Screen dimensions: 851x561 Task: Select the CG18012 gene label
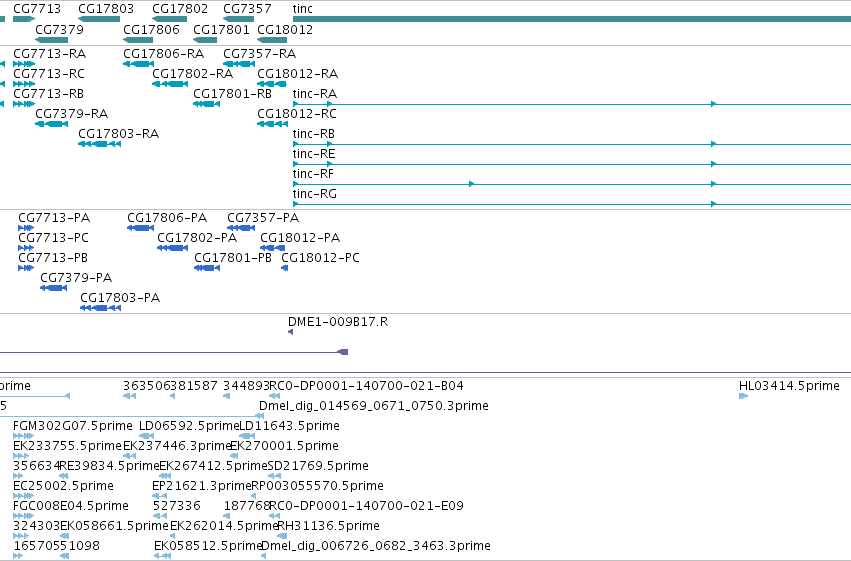click(x=285, y=29)
